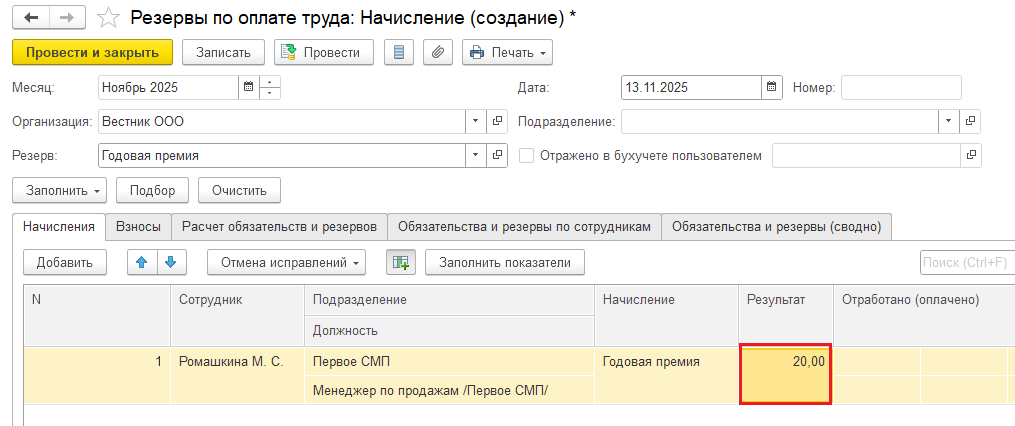Move row up with blue up arrow
The height and width of the screenshot is (426, 1015).
(x=141, y=262)
